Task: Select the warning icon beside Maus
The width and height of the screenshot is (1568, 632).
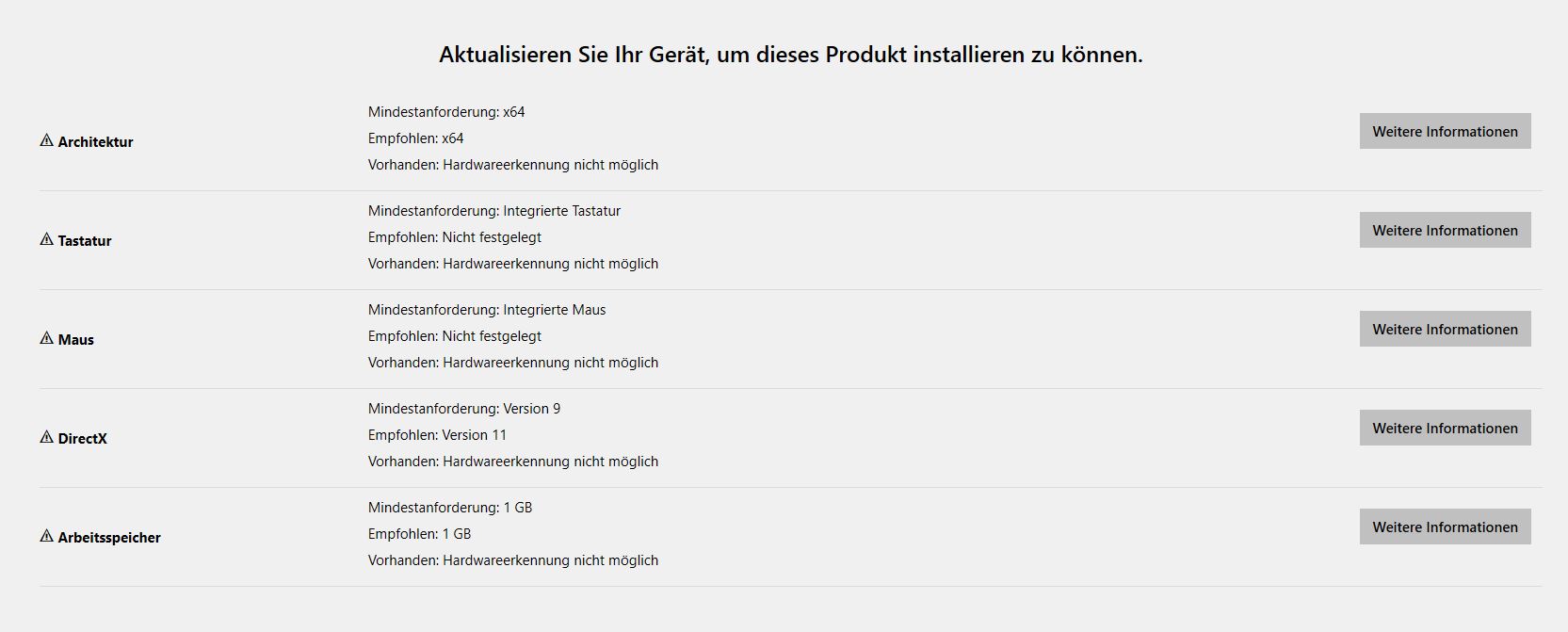Action: [46, 338]
